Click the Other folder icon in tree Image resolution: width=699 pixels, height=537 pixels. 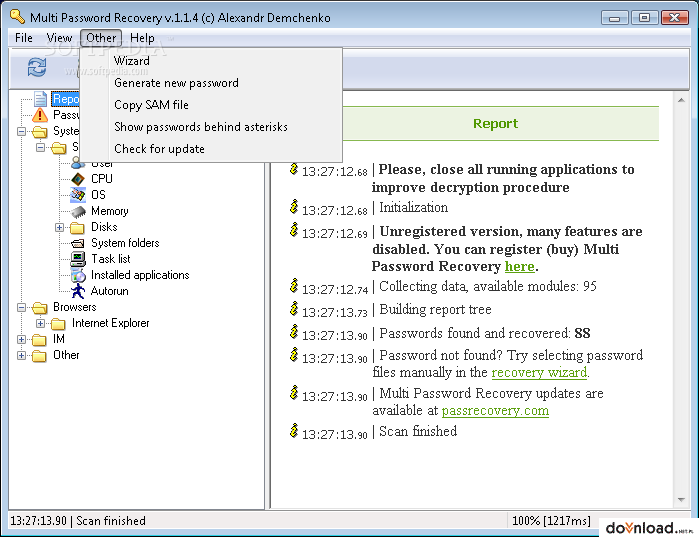pyautogui.click(x=40, y=356)
